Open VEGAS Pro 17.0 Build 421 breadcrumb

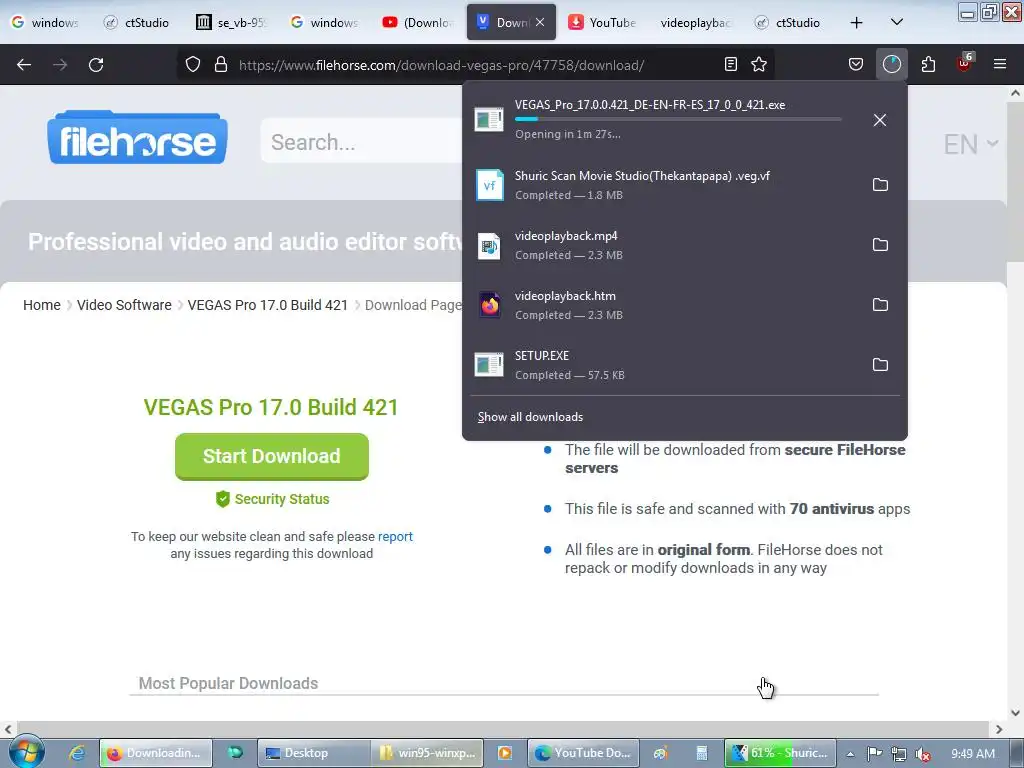(x=268, y=305)
